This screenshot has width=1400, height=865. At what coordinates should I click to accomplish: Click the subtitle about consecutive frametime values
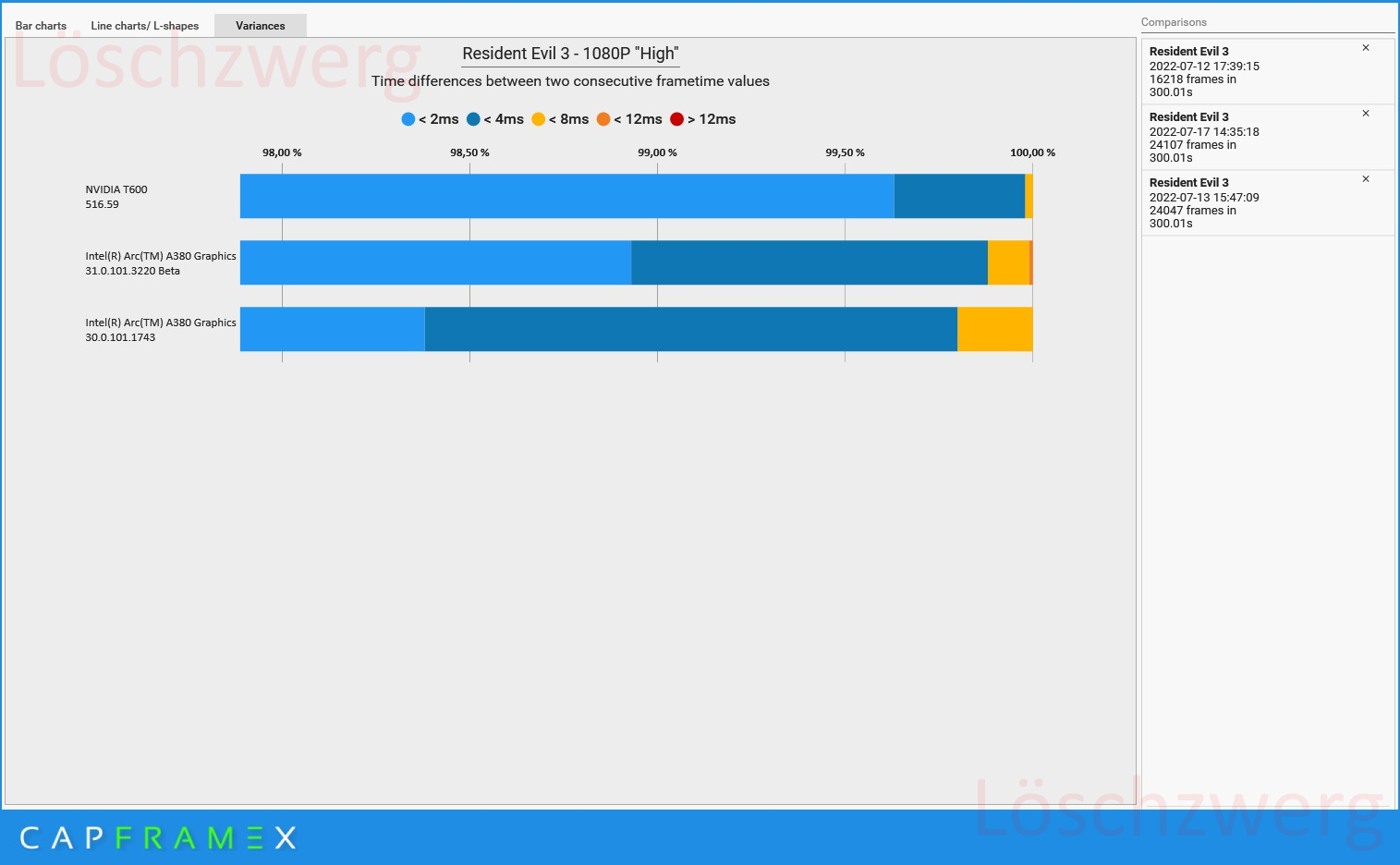click(570, 81)
